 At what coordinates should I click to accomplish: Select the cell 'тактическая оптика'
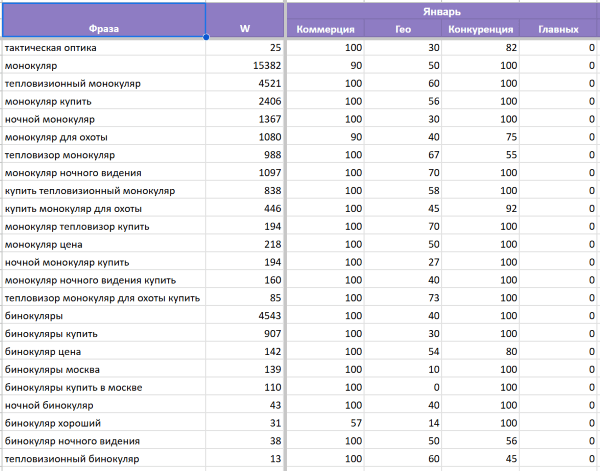coord(104,48)
